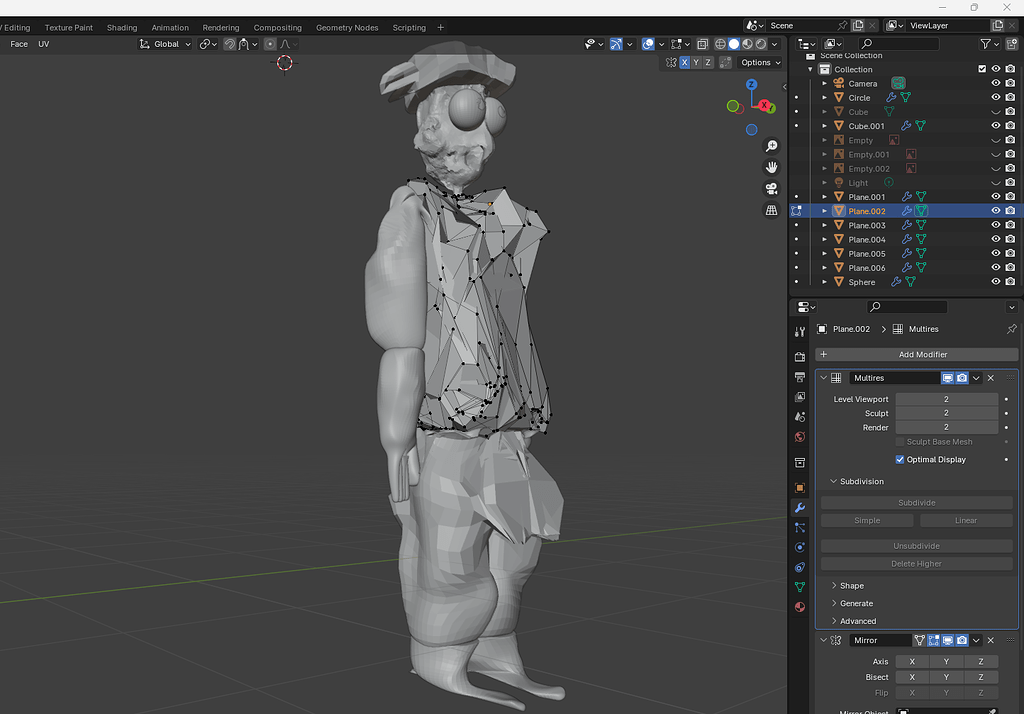
Task: Open Multires modifier extras dropdown arrow
Action: pos(976,378)
